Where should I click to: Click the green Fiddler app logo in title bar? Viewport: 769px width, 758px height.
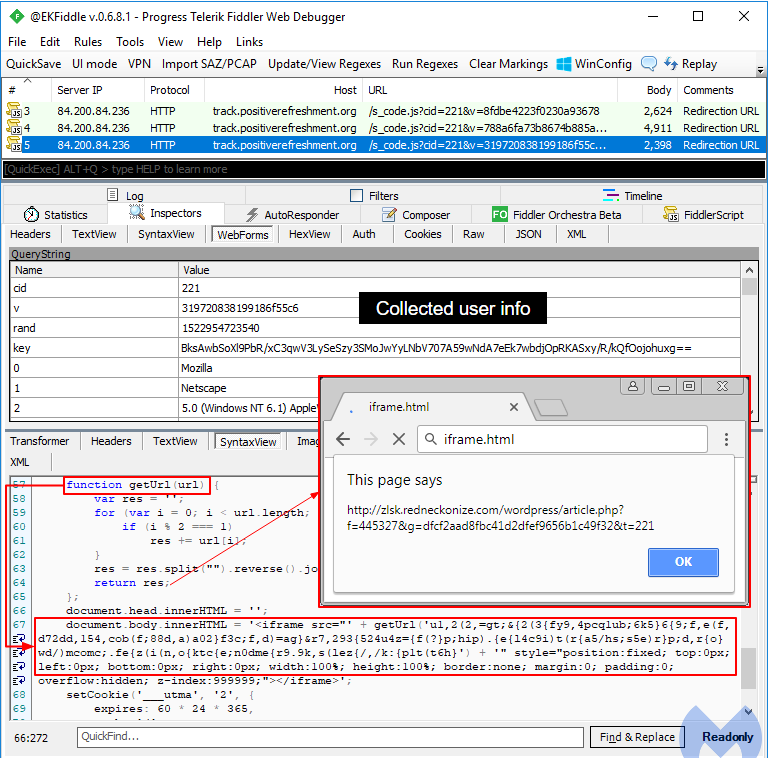(x=17, y=17)
